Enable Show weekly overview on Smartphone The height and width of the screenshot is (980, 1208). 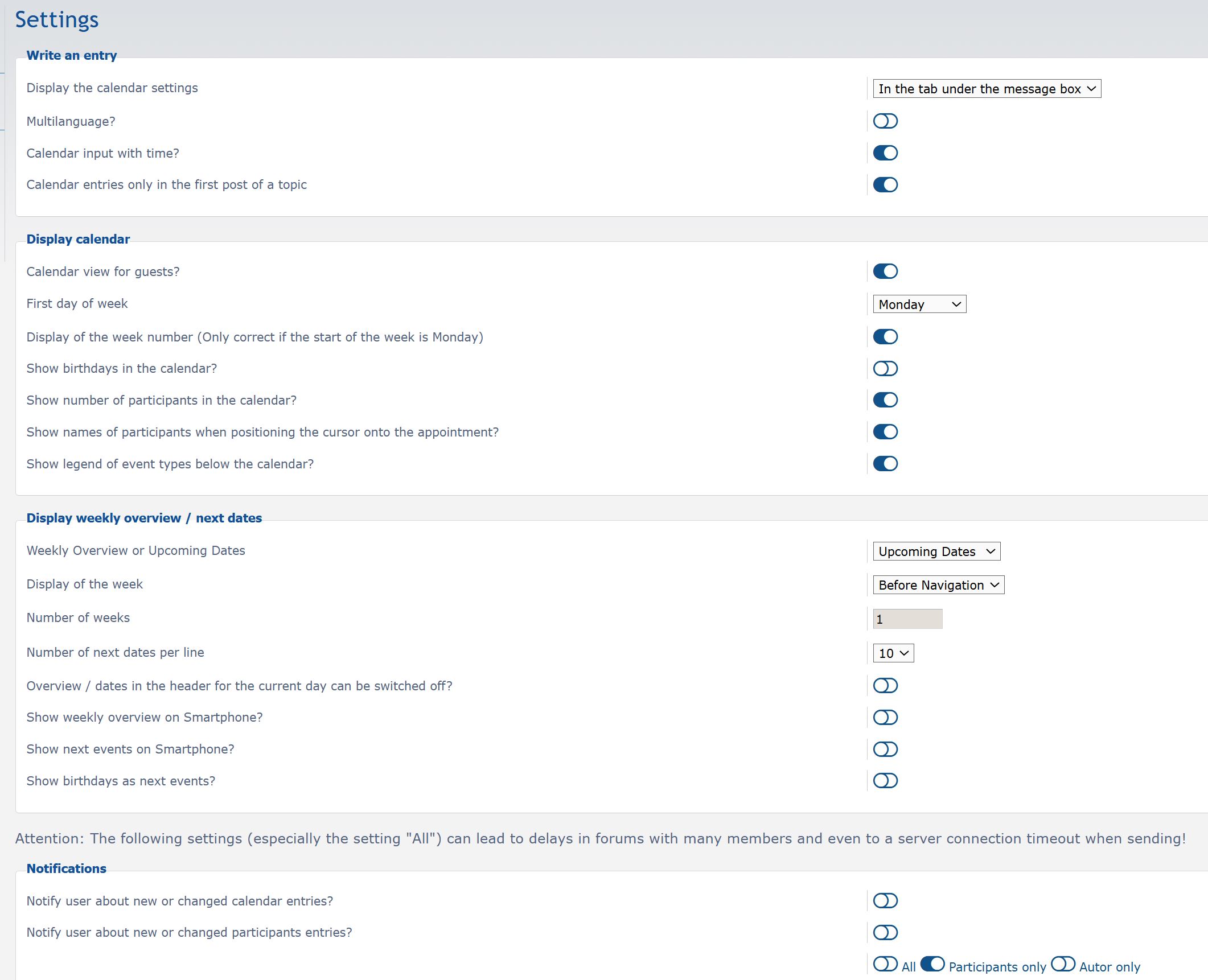885,718
